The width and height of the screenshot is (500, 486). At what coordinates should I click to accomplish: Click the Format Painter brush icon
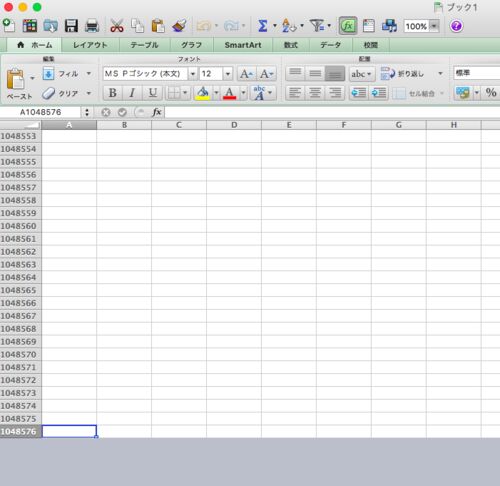point(179,26)
